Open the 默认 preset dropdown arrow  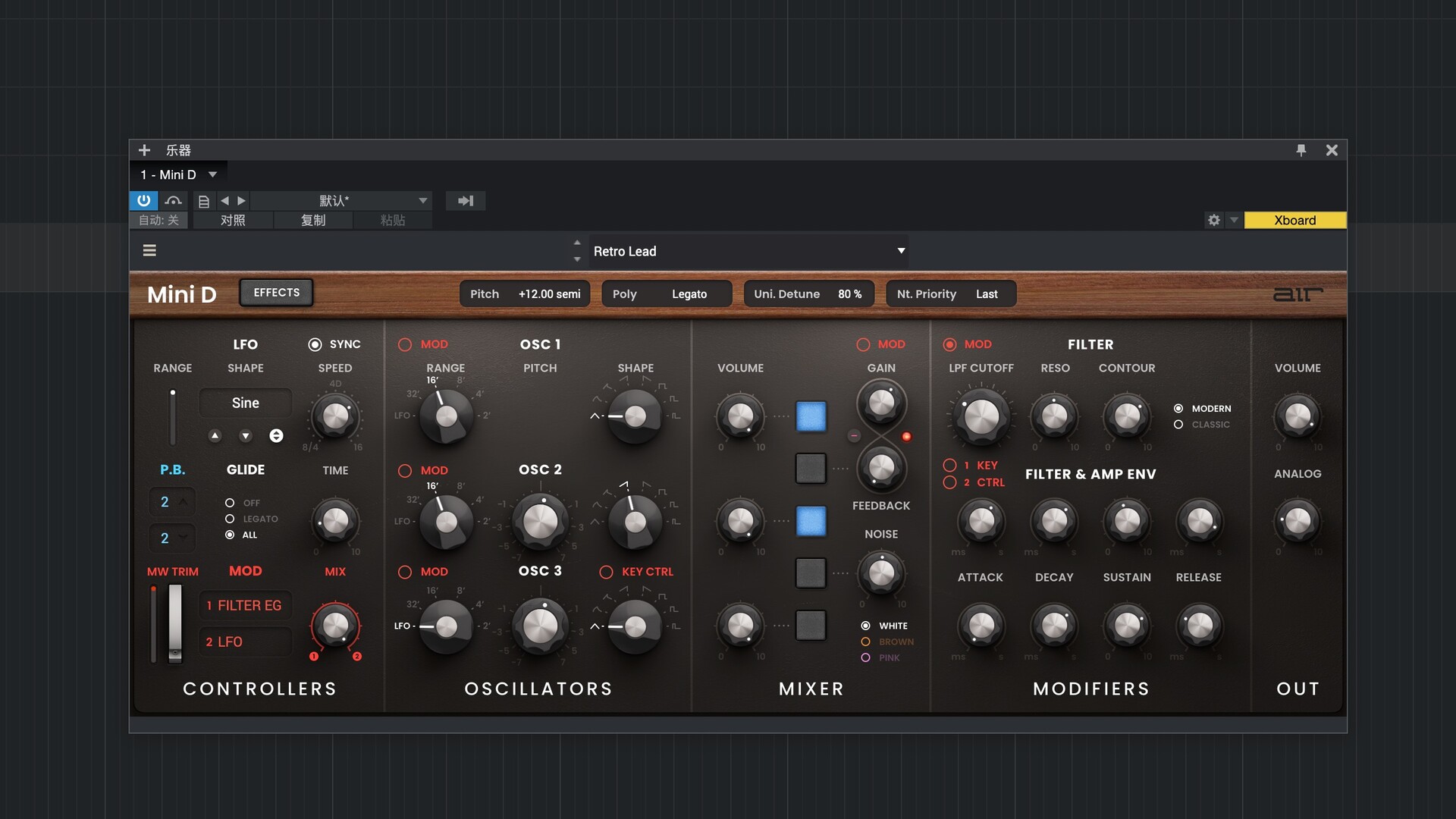click(x=422, y=201)
